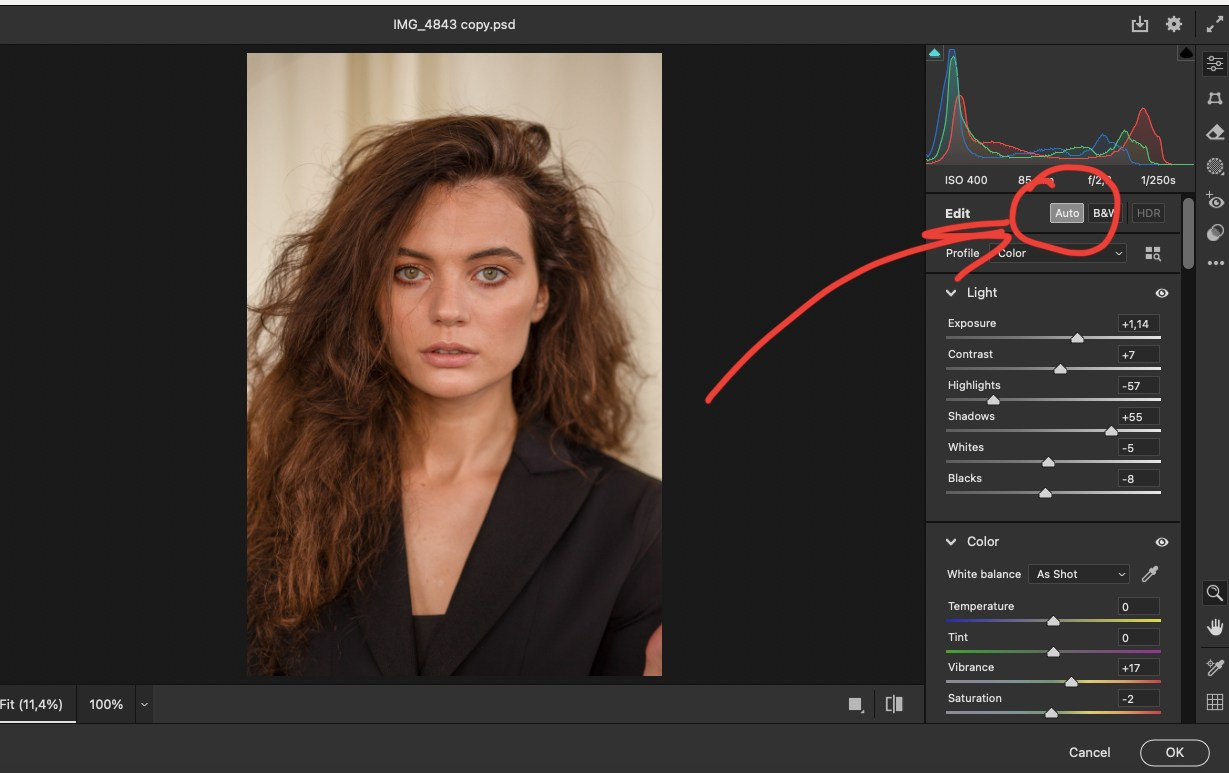This screenshot has width=1229, height=773.
Task: Toggle Color panel adjustments visibility
Action: click(1161, 541)
